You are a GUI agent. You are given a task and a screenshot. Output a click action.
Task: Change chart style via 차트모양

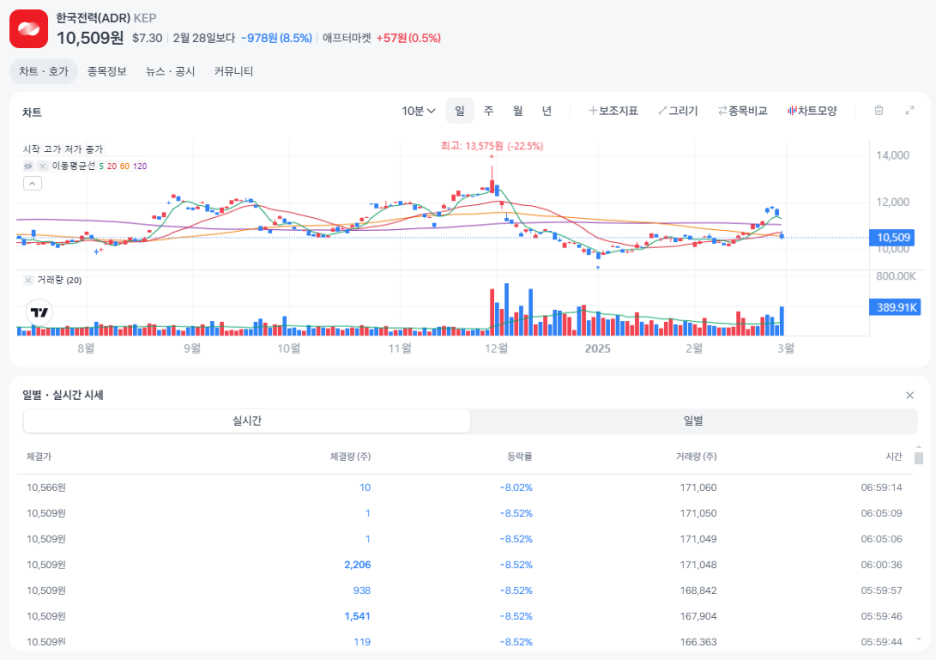click(812, 111)
